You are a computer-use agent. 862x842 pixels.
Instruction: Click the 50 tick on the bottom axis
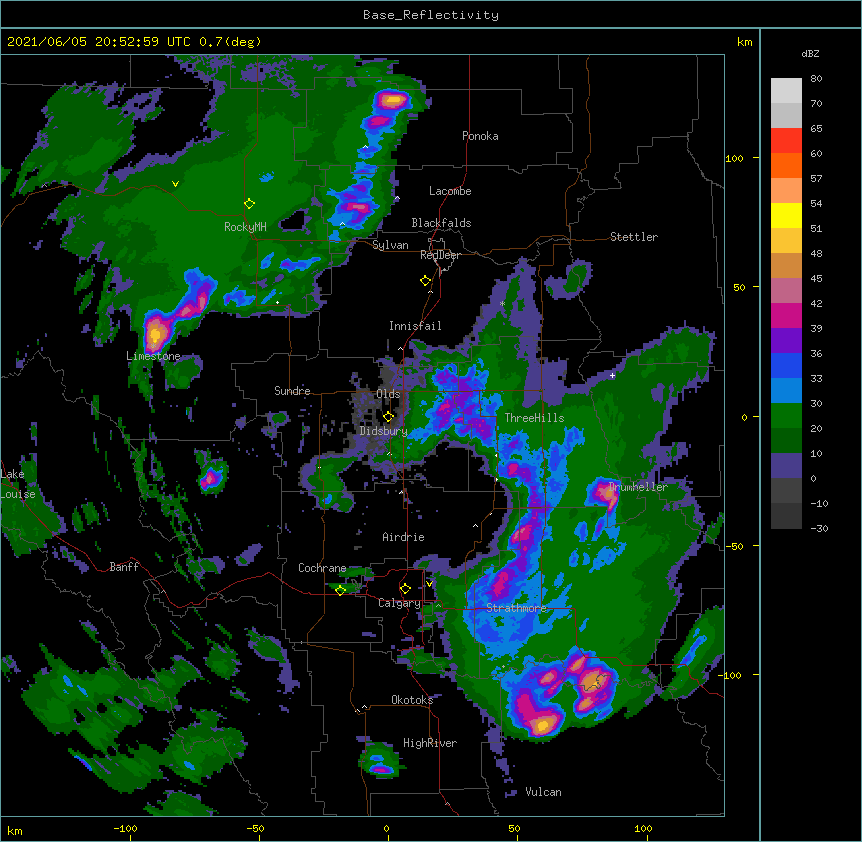[514, 828]
